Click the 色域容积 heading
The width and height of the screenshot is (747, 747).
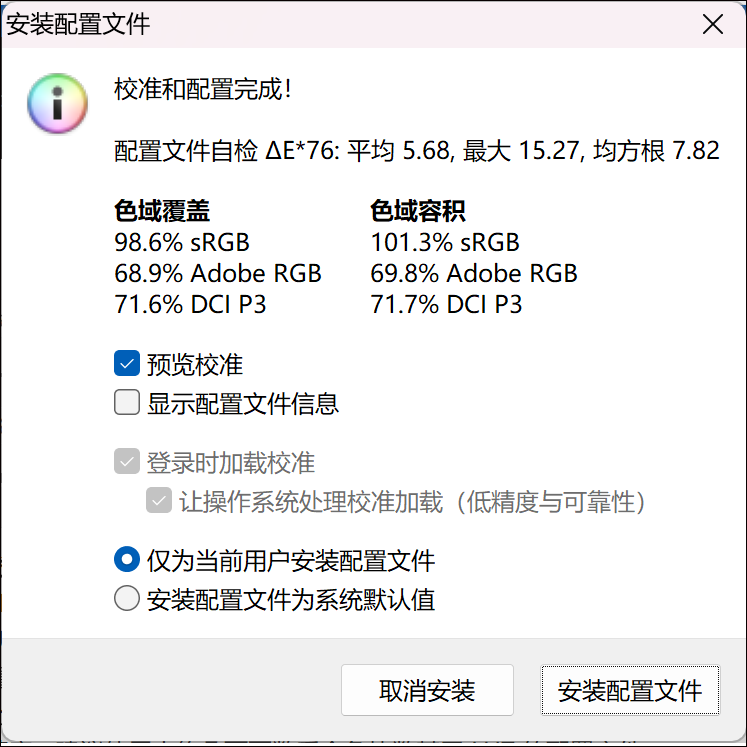click(x=418, y=211)
